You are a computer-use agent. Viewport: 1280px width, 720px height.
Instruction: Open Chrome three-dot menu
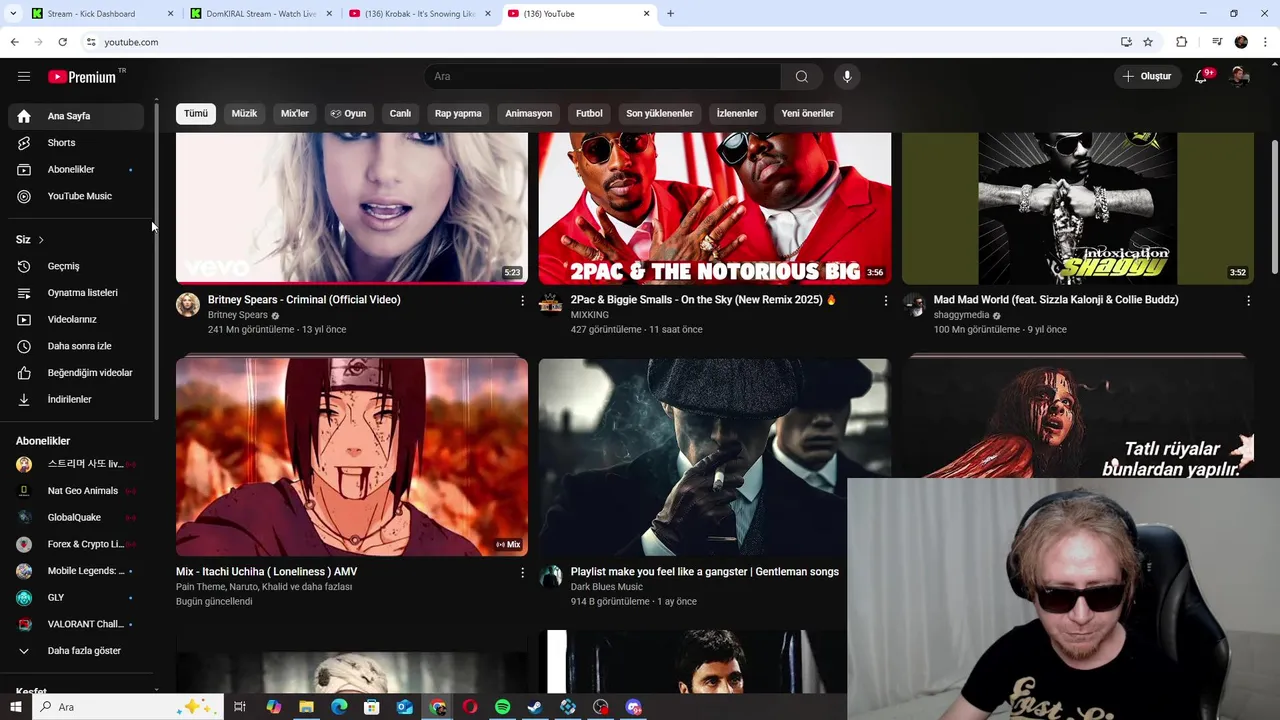pos(1266,42)
